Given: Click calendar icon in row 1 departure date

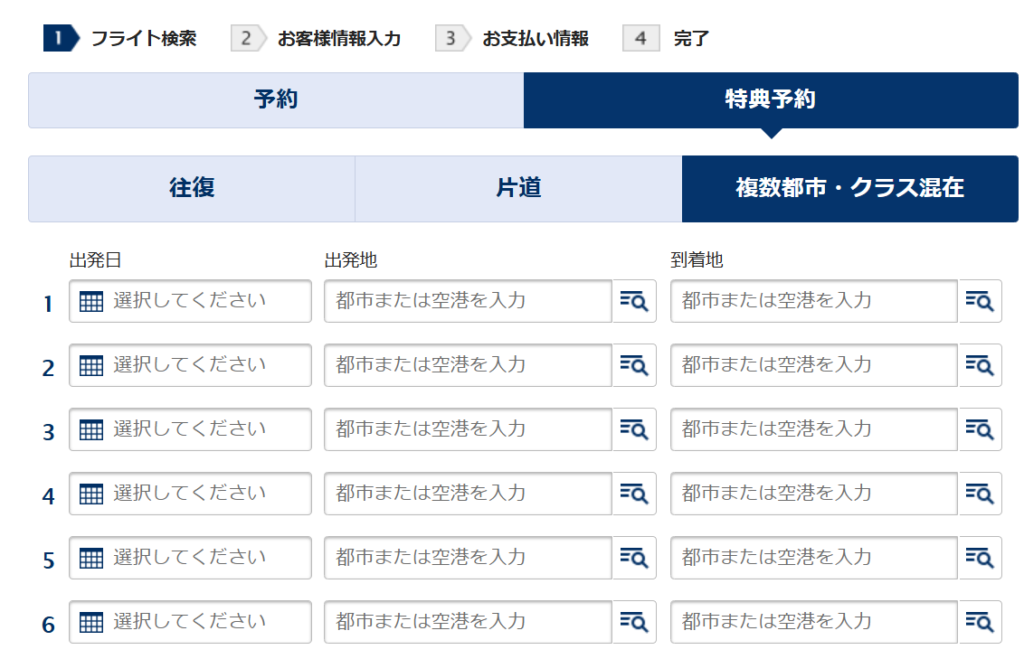Looking at the screenshot, I should 91,301.
